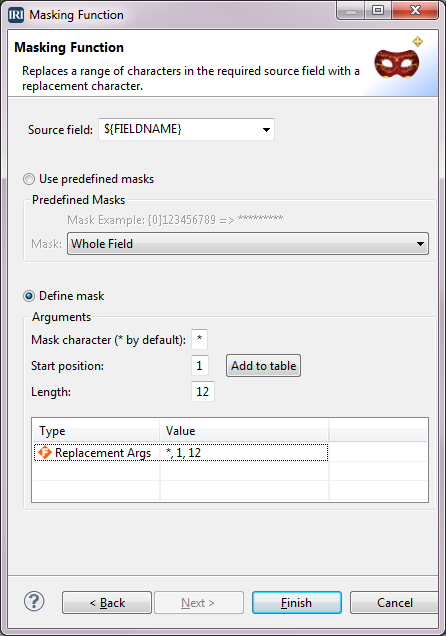
Task: Maximize the Masking Function dialog window
Action: (x=378, y=10)
